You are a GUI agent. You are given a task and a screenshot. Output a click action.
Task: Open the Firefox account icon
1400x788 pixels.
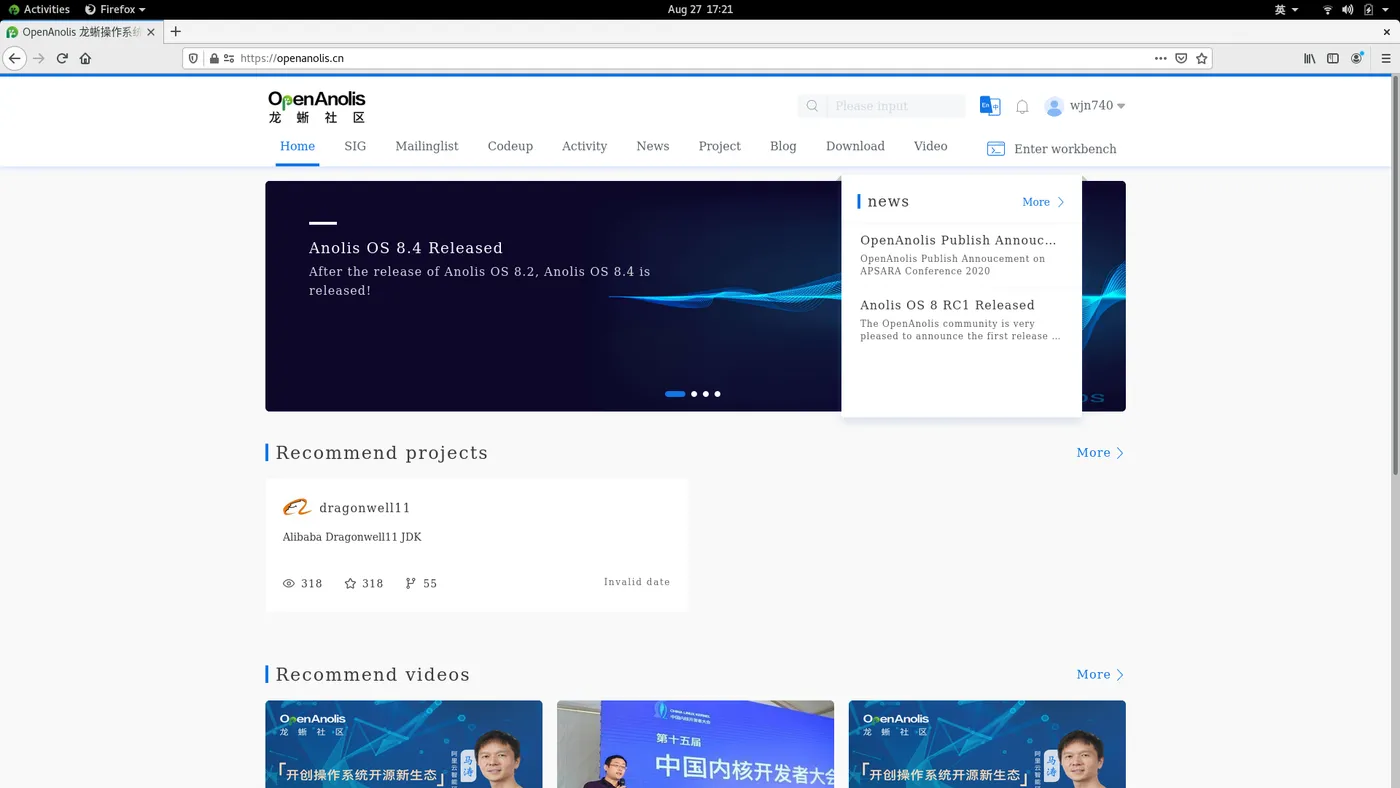[x=1357, y=58]
